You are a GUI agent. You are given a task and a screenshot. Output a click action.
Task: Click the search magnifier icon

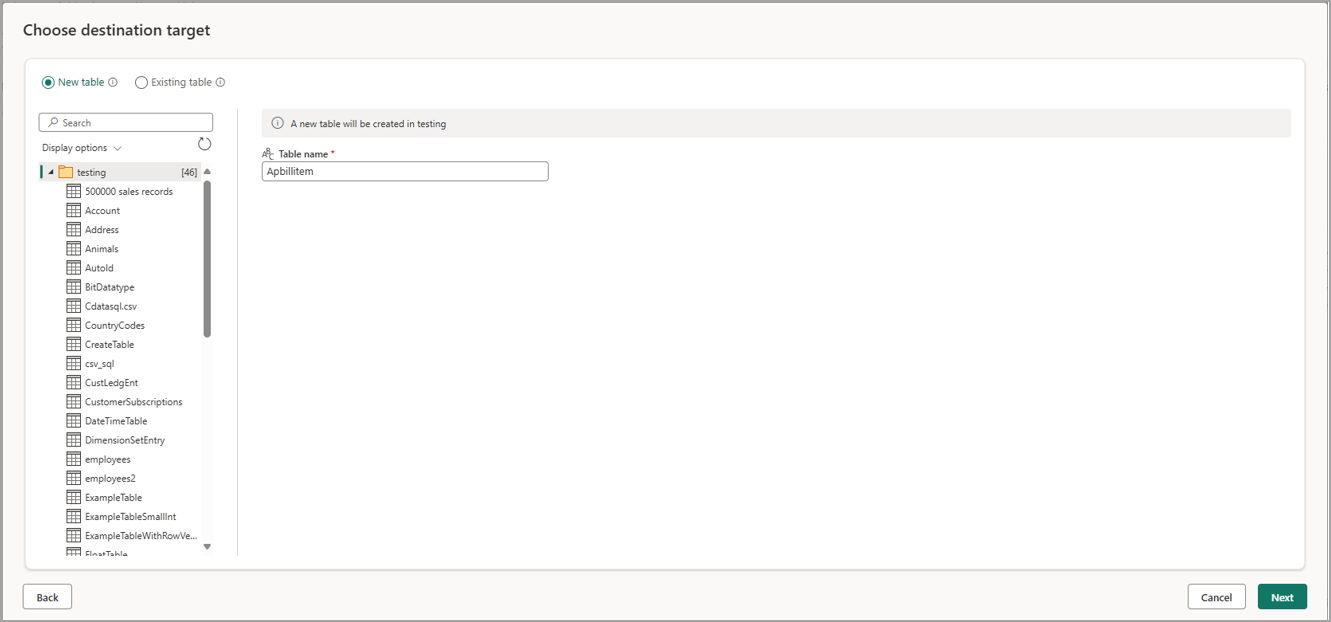click(x=51, y=121)
